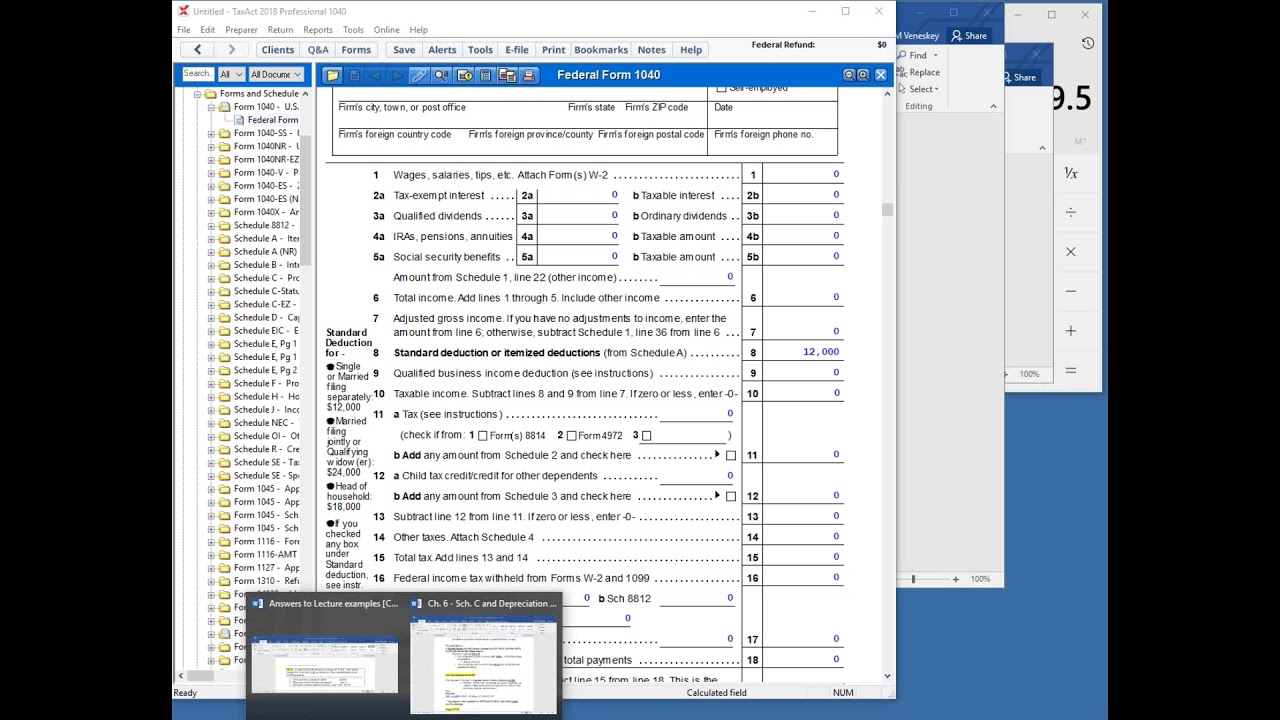Click the forms tree scroll-up arrow
1280x720 pixels.
(305, 94)
